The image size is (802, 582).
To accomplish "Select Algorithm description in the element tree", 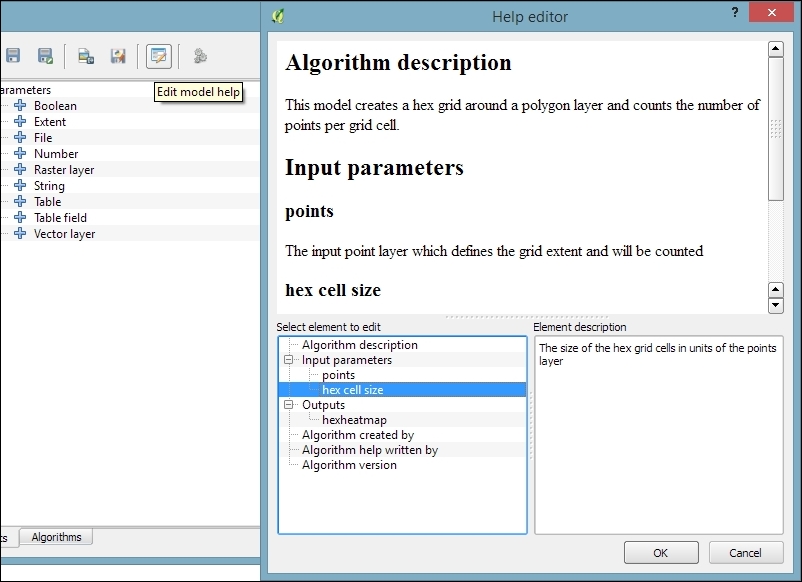I will (360, 345).
